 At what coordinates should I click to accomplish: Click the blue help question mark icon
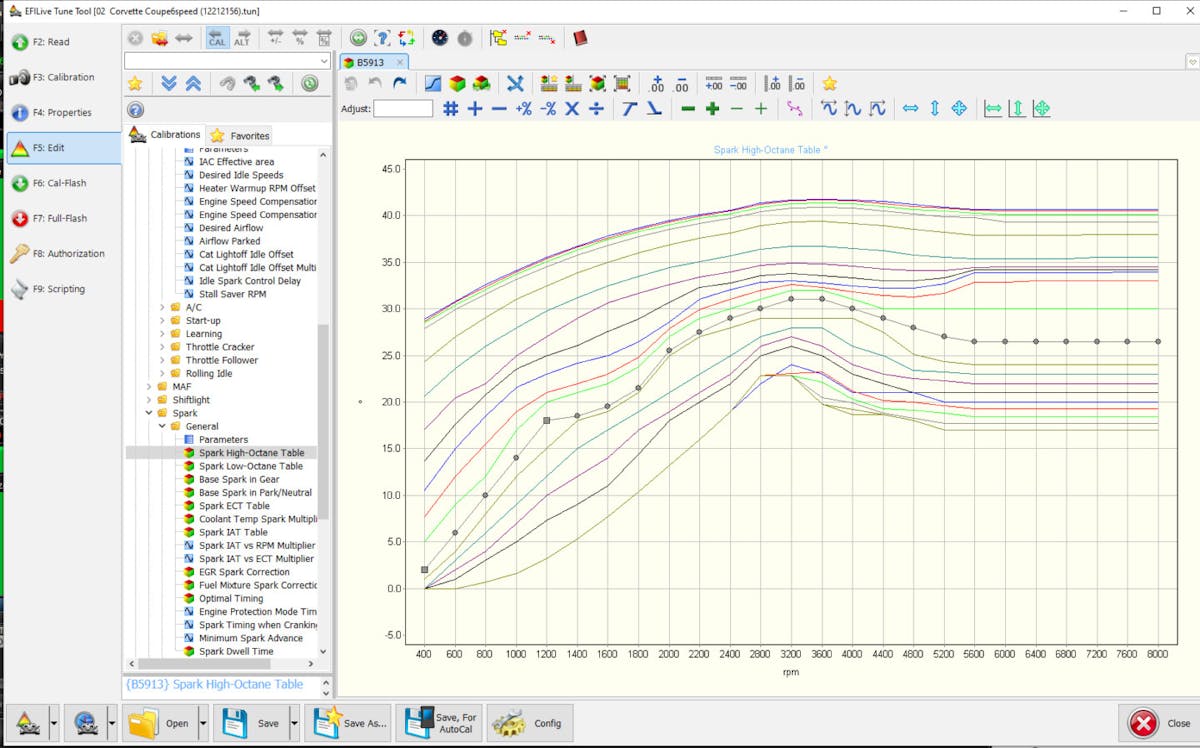click(x=135, y=110)
